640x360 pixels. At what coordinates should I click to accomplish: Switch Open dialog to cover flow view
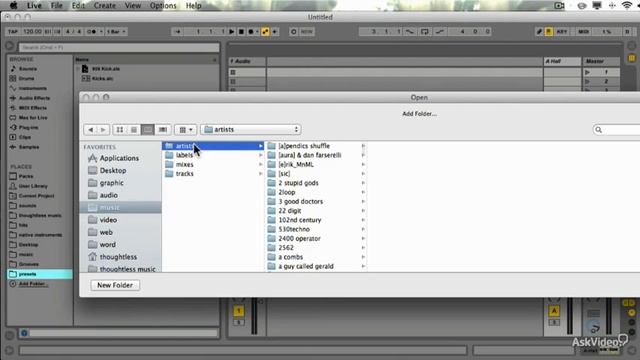point(162,130)
